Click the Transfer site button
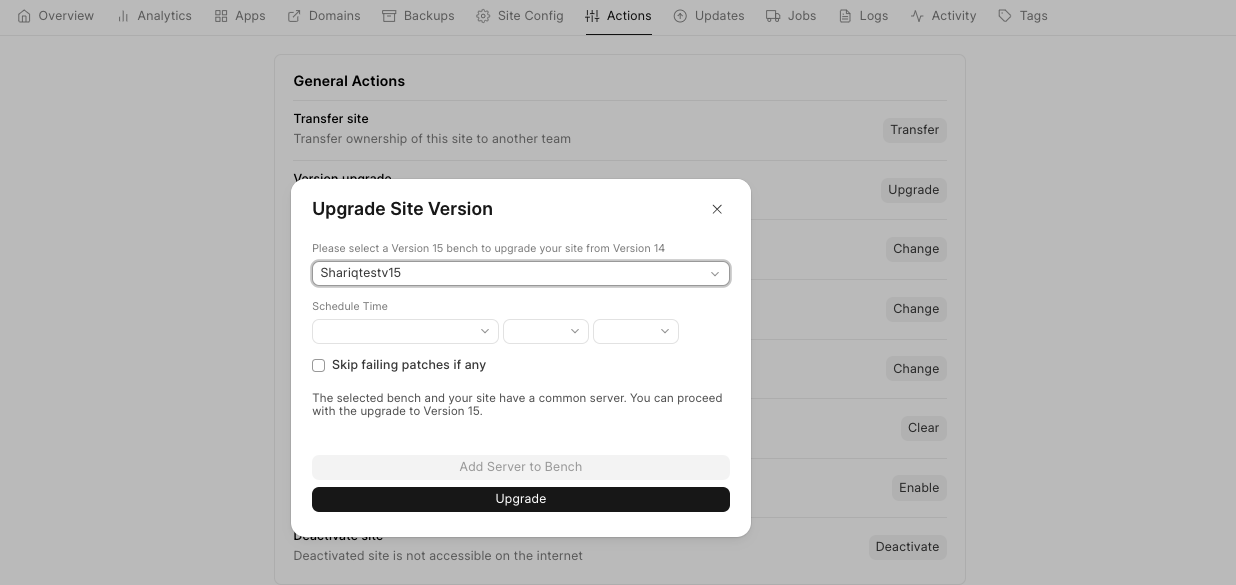1236x585 pixels. click(x=914, y=130)
